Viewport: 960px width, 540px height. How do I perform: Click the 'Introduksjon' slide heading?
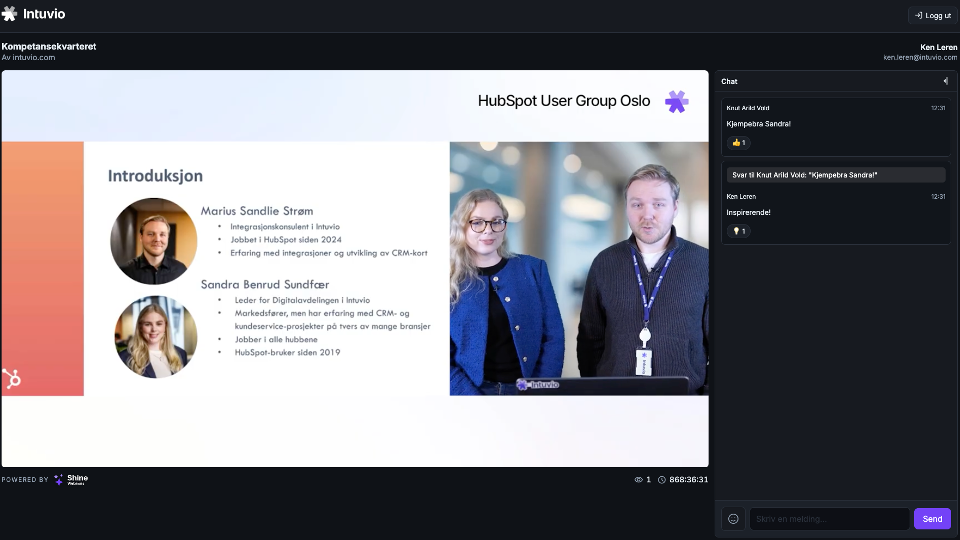(x=156, y=176)
